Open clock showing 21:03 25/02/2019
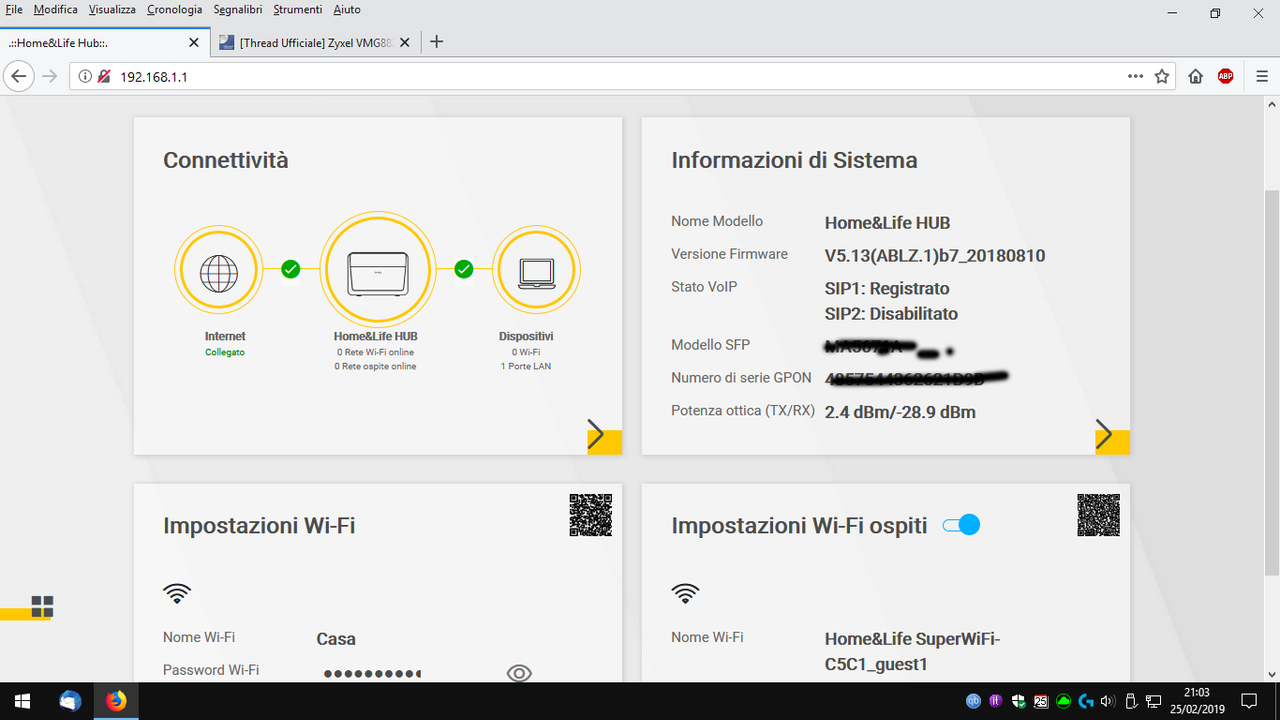The image size is (1280, 720). pos(1197,701)
